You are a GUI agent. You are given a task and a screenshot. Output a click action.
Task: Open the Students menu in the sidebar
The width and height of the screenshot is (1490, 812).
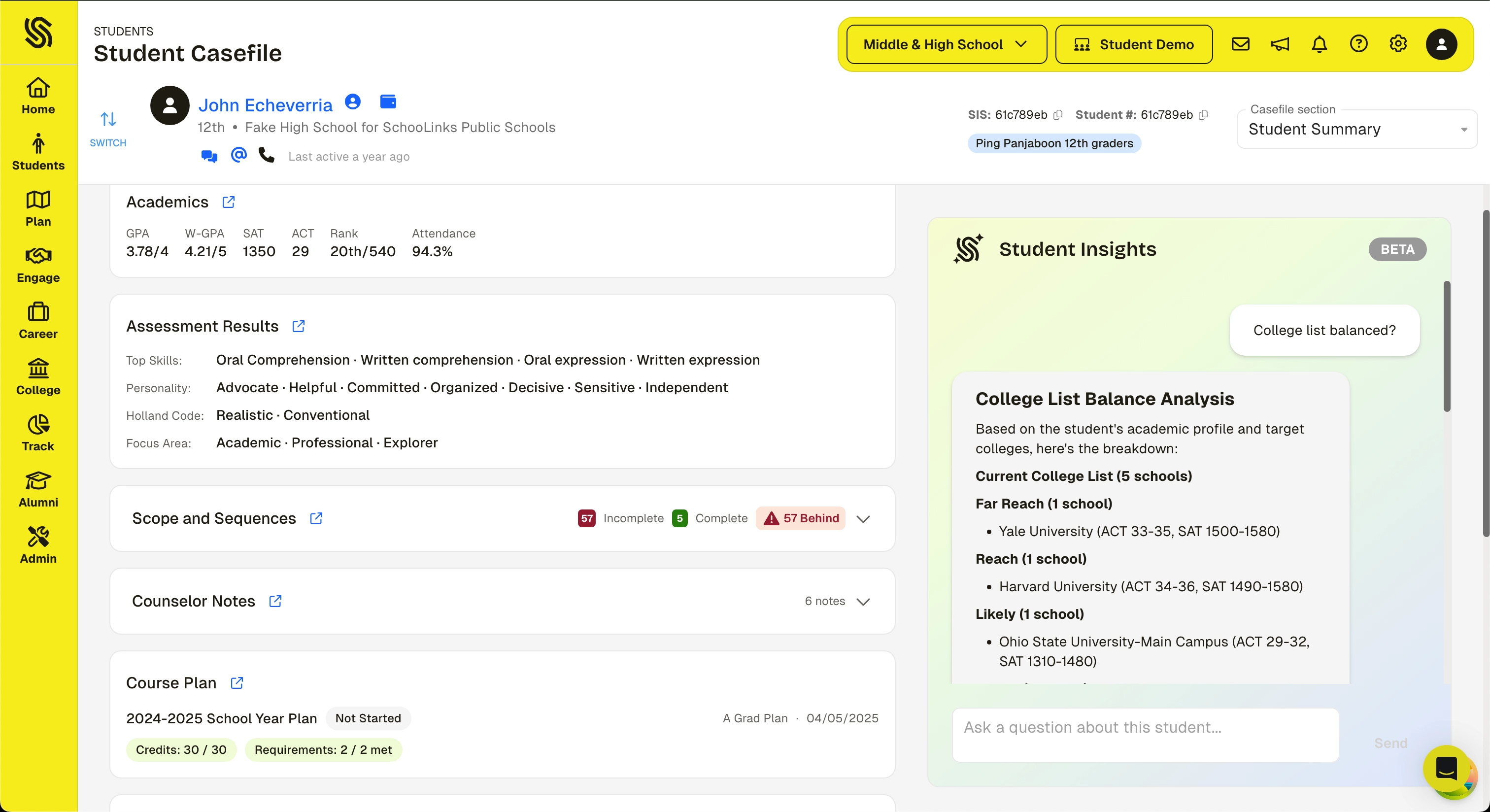pos(37,152)
